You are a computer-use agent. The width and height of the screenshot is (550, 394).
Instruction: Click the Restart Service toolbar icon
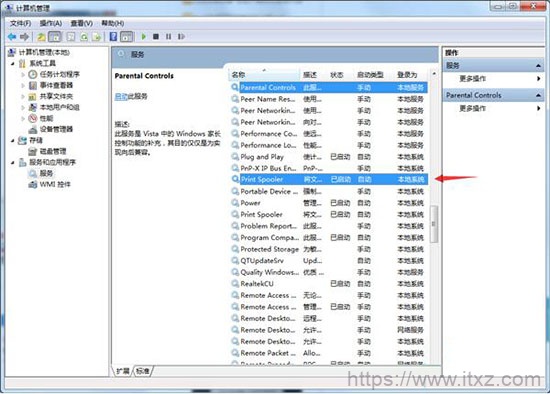pyautogui.click(x=181, y=36)
